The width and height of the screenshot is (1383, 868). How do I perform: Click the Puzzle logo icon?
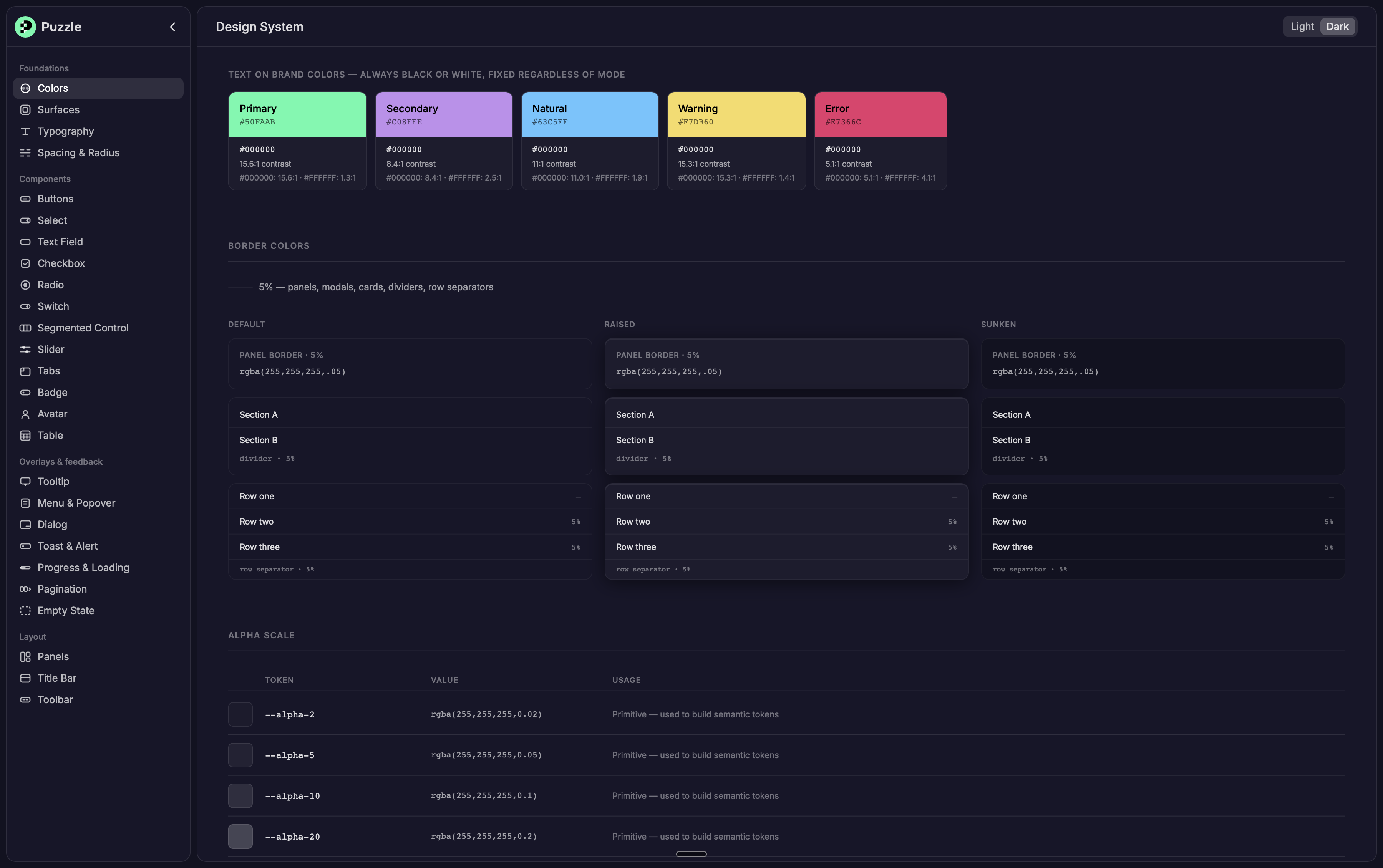pos(25,27)
